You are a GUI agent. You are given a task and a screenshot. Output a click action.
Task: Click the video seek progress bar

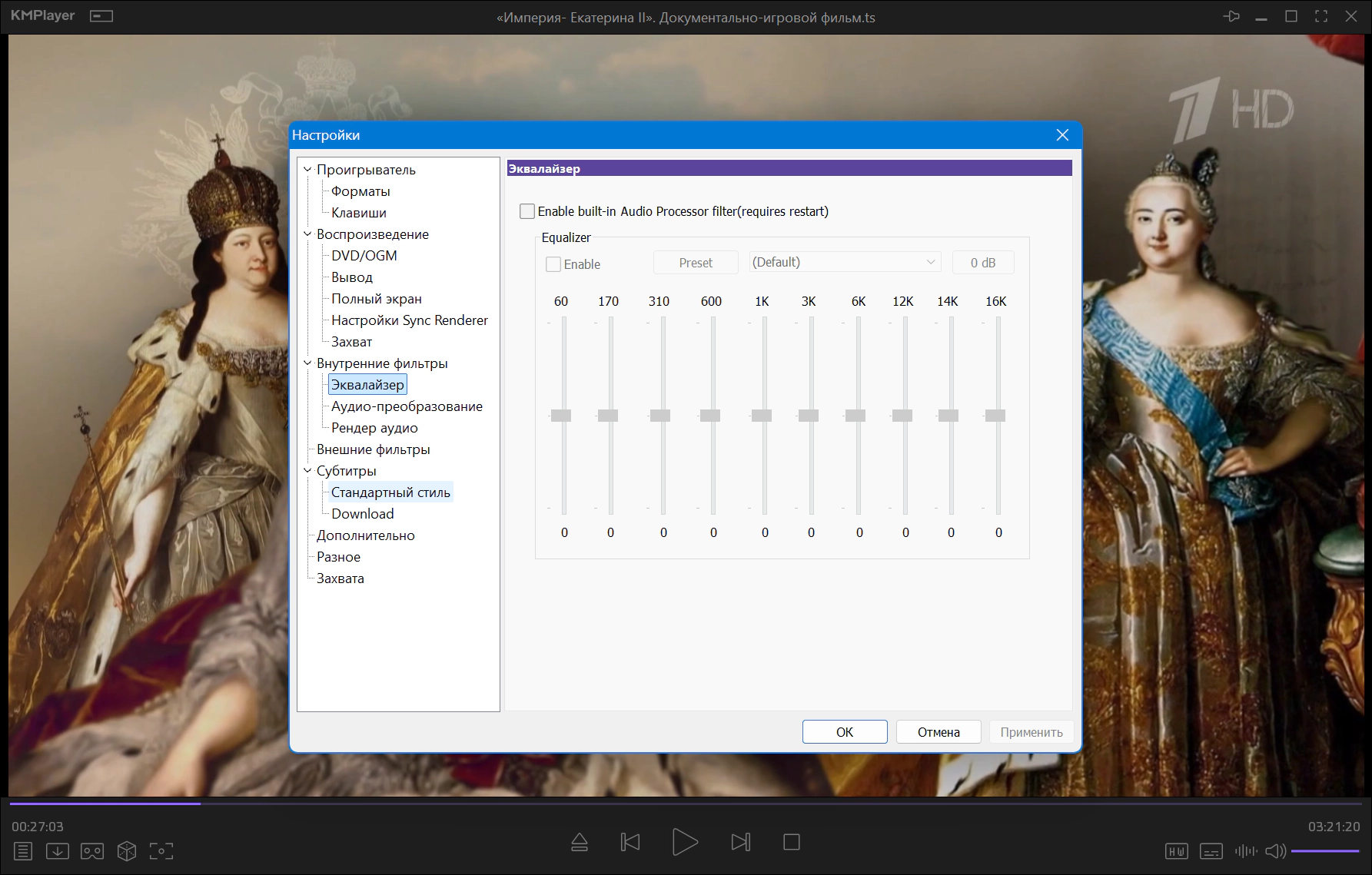pyautogui.click(x=686, y=804)
